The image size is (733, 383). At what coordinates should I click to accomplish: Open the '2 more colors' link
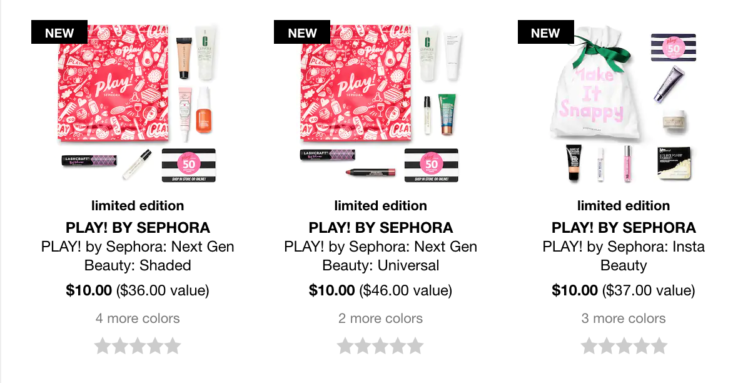[381, 318]
